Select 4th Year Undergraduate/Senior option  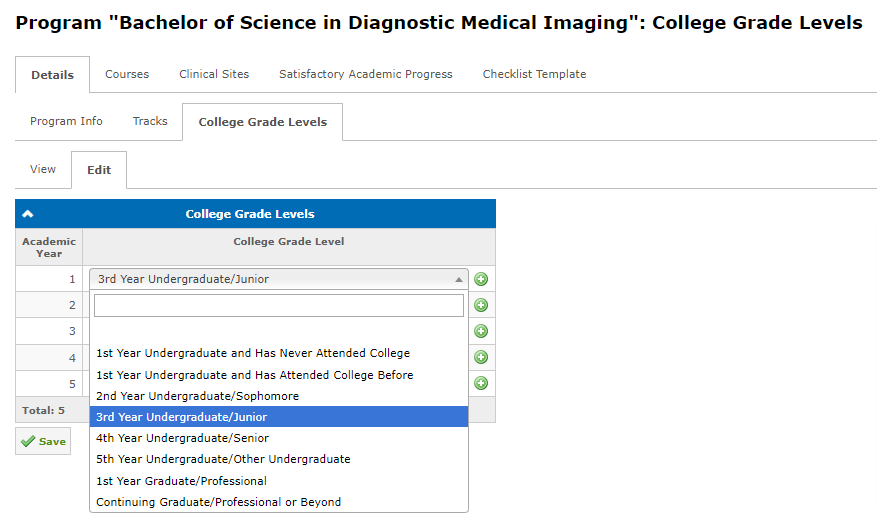(x=182, y=438)
